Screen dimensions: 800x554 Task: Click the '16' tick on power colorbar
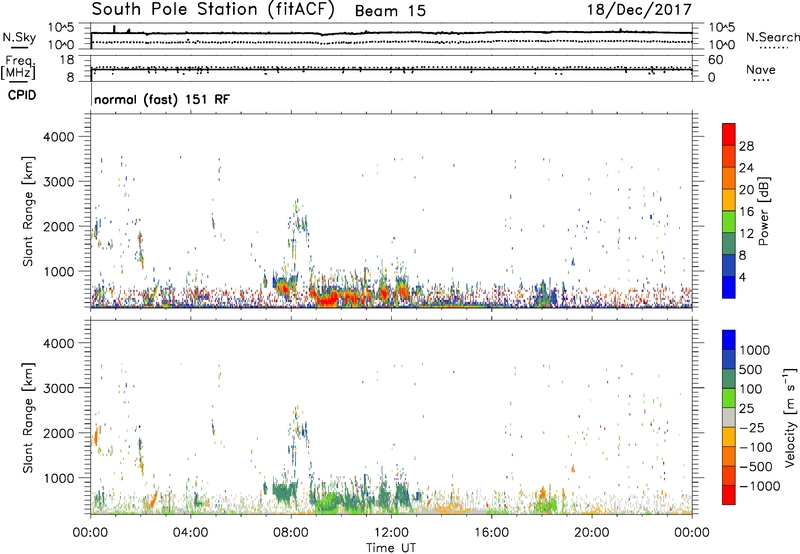click(x=746, y=212)
